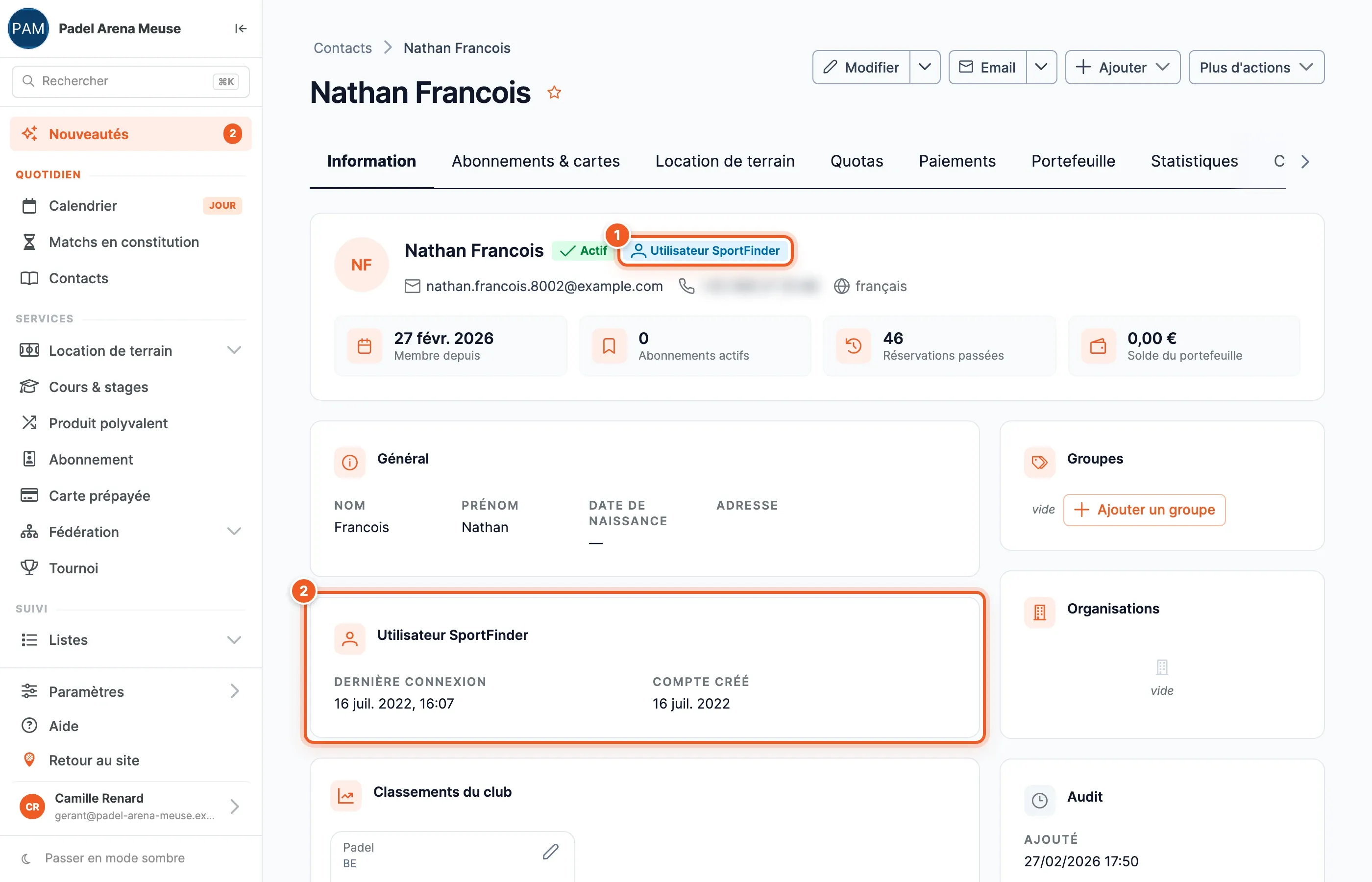The width and height of the screenshot is (1372, 882).
Task: Open the Portefeuille tab
Action: (1073, 161)
